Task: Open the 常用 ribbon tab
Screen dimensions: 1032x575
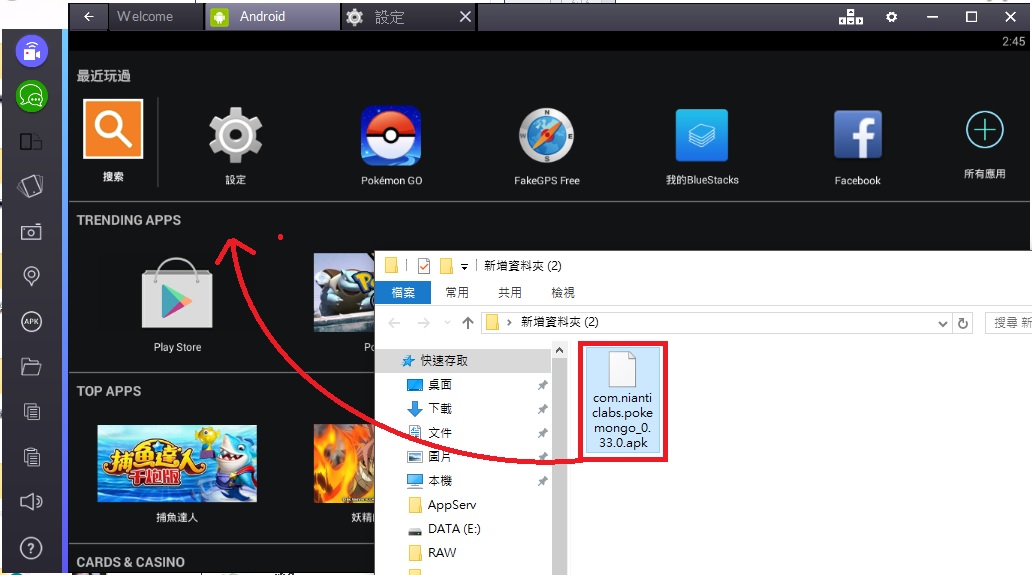Action: coord(457,293)
